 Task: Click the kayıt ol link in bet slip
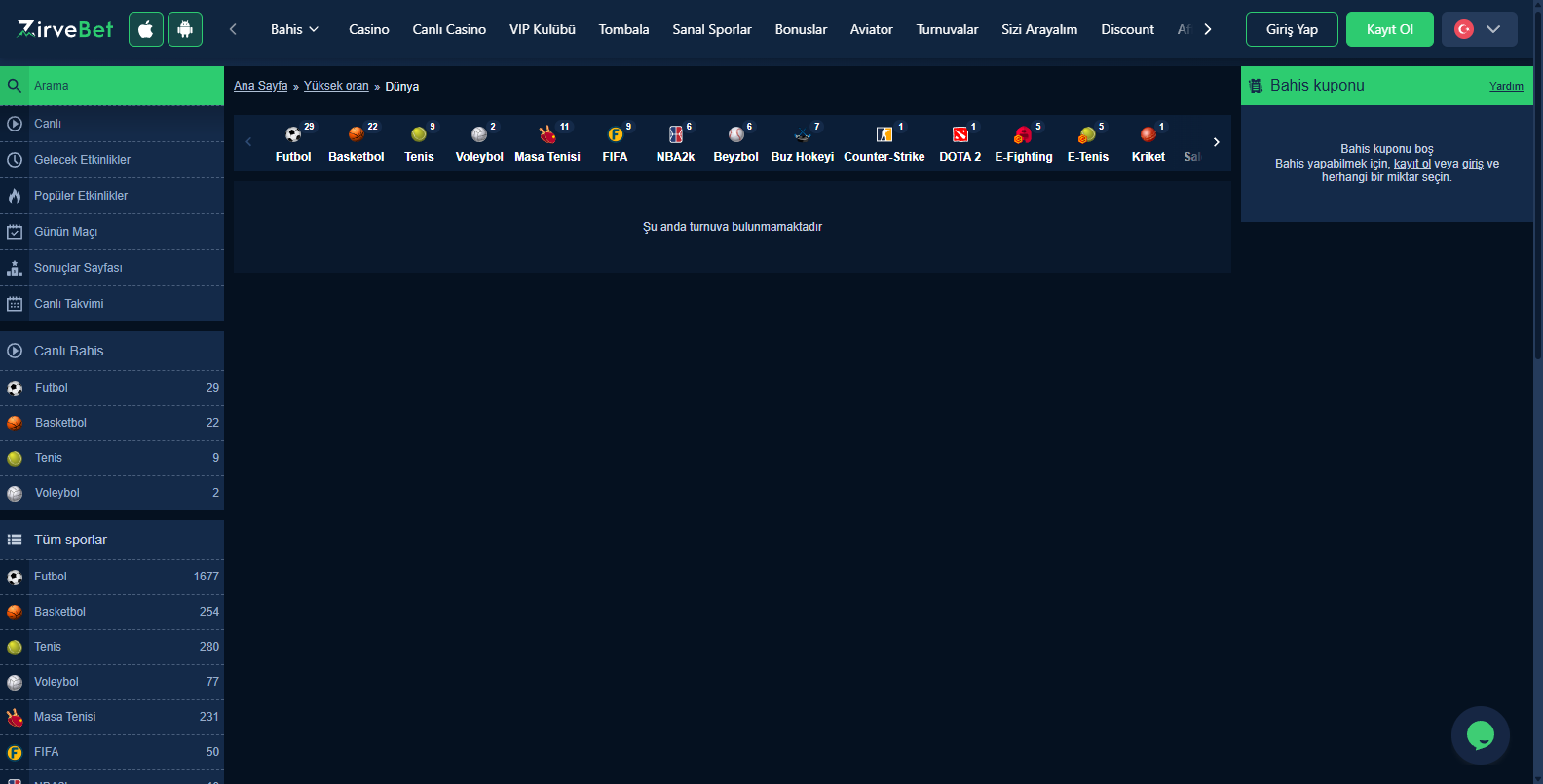tap(1412, 164)
